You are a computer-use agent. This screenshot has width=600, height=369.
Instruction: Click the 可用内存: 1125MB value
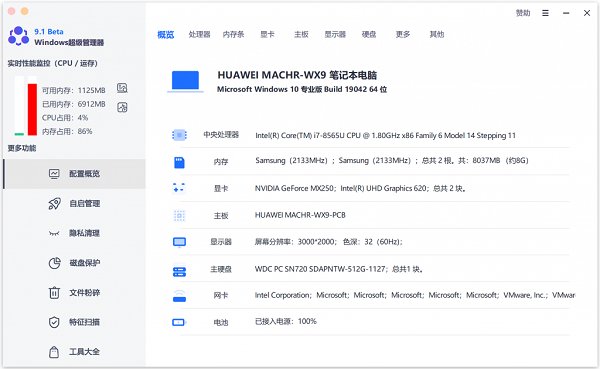[73, 90]
